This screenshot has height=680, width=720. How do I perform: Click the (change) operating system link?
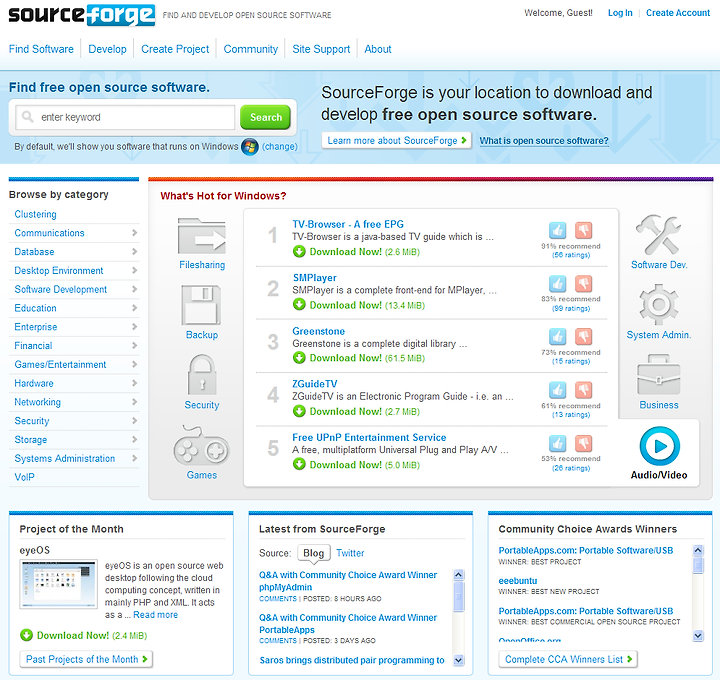[280, 146]
